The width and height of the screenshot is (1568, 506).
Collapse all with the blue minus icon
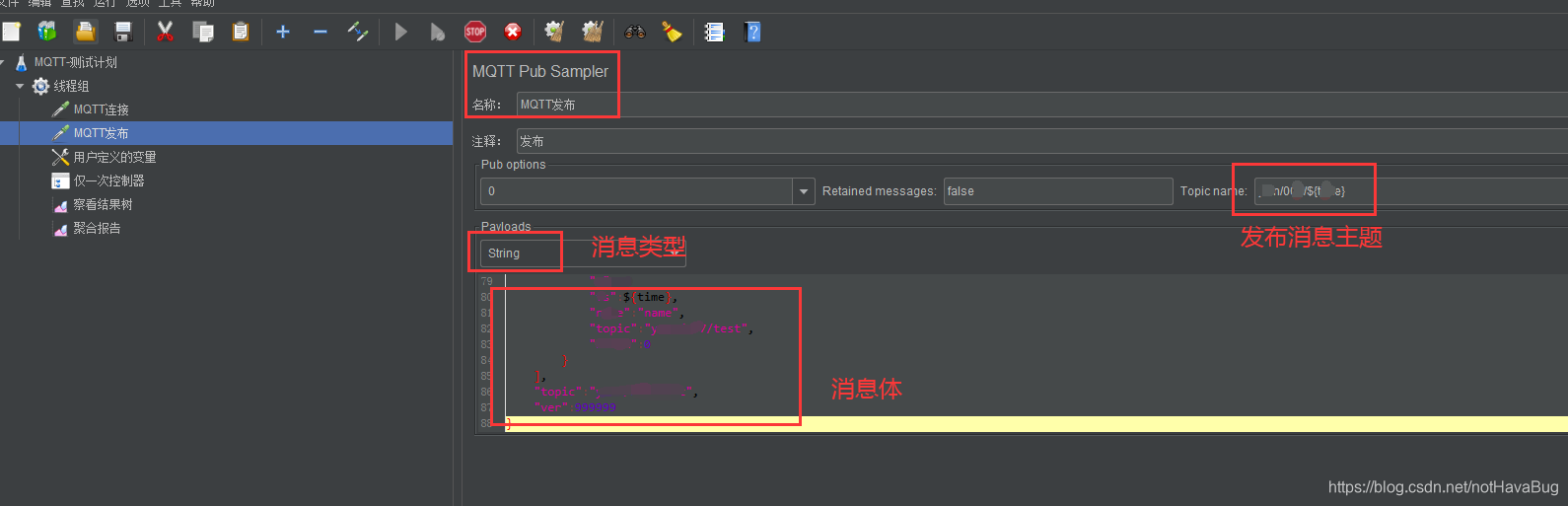[x=321, y=32]
